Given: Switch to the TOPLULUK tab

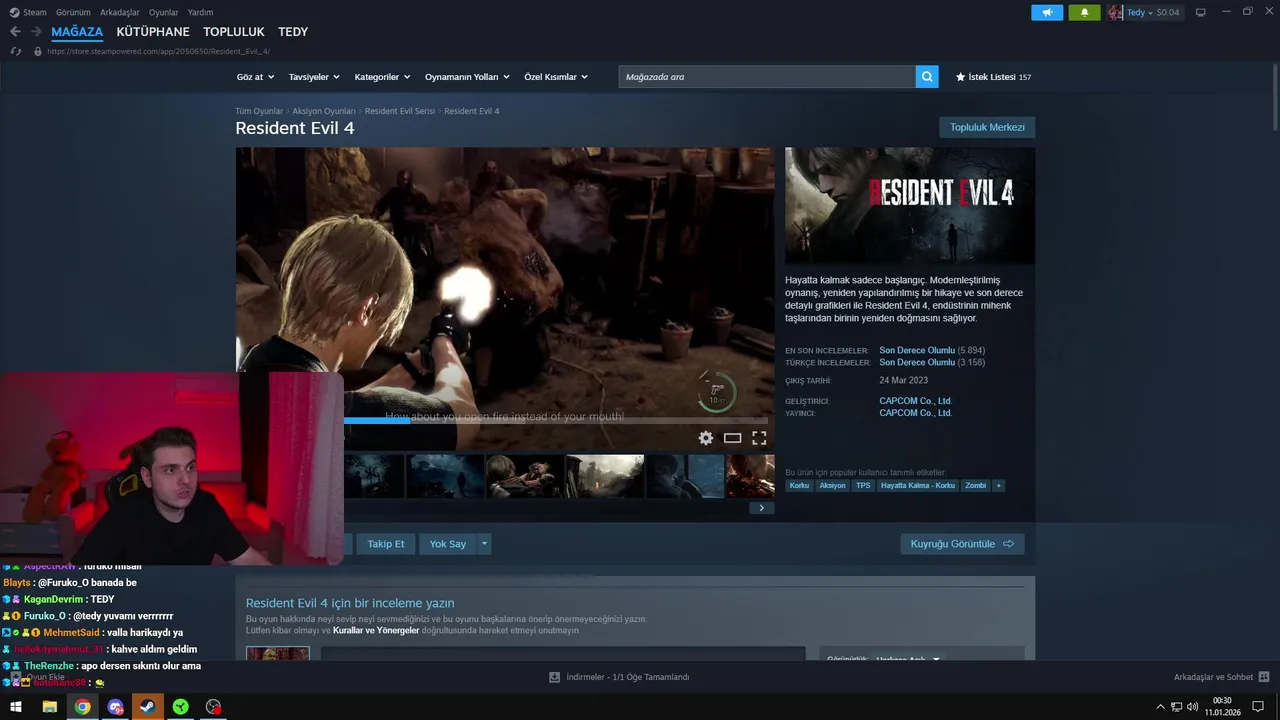Looking at the screenshot, I should click(234, 32).
